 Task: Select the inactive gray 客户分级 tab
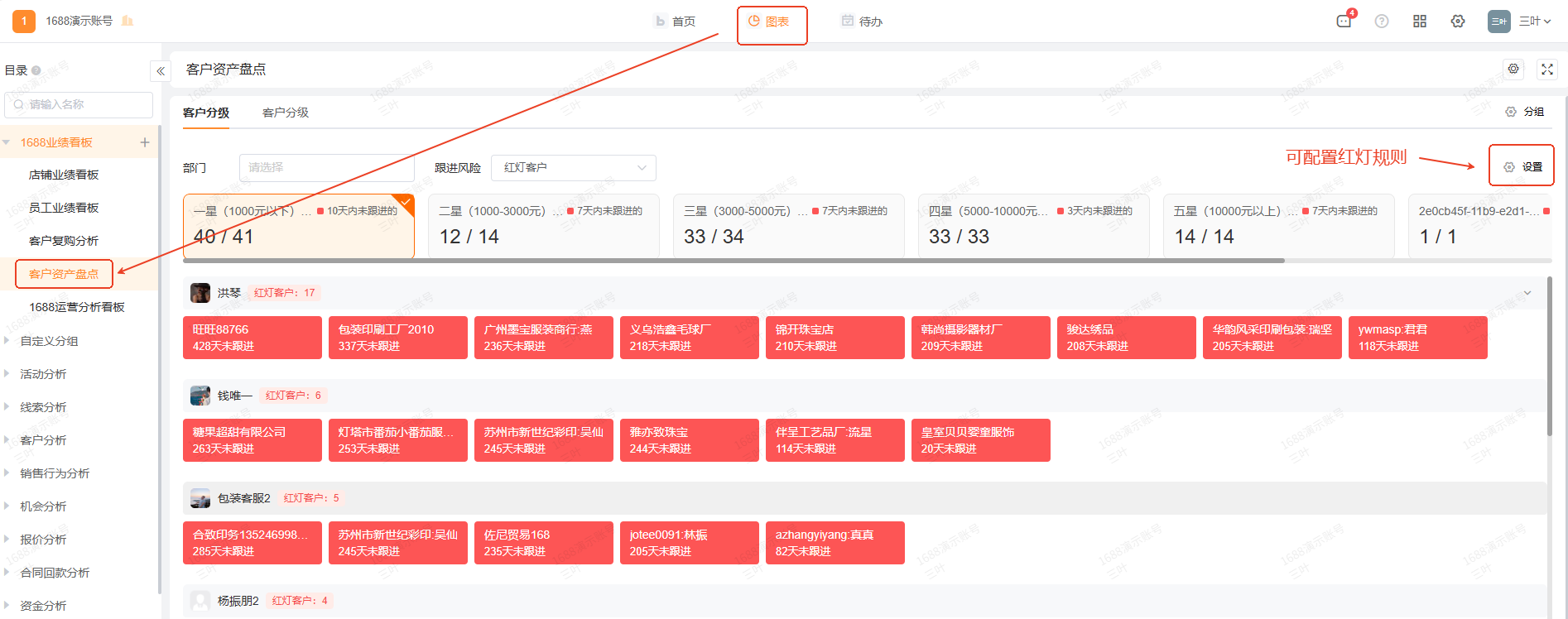[286, 113]
